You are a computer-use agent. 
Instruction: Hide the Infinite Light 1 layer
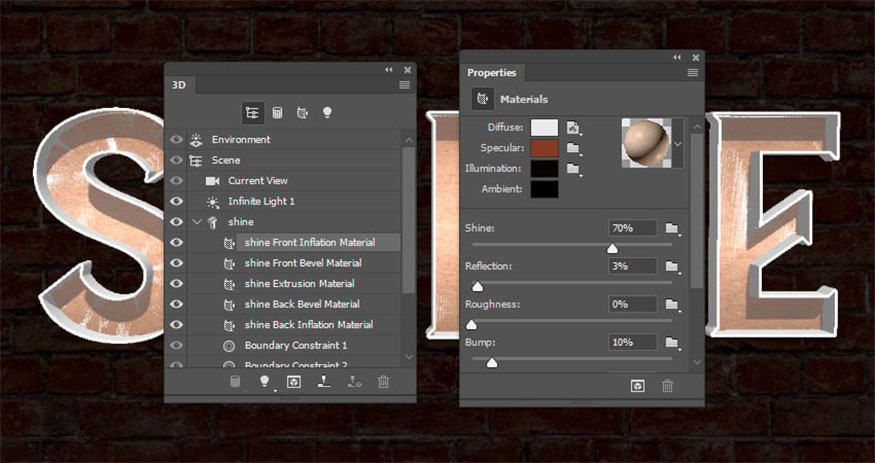point(177,201)
